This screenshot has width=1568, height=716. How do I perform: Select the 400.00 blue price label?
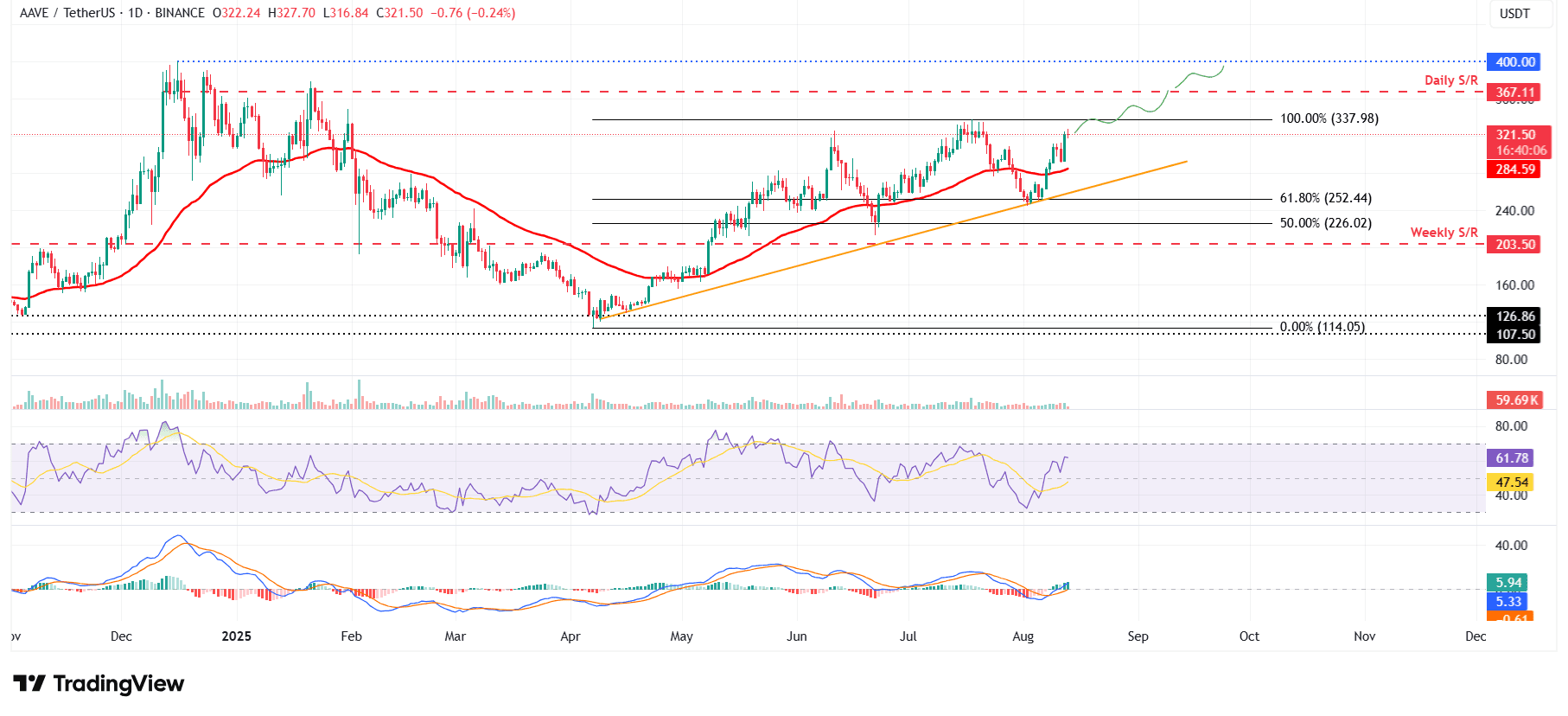[1515, 62]
